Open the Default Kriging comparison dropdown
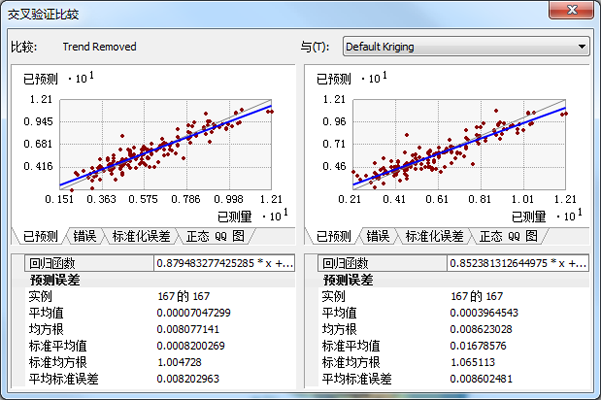Viewport: 601px width, 400px height. [x=465, y=46]
